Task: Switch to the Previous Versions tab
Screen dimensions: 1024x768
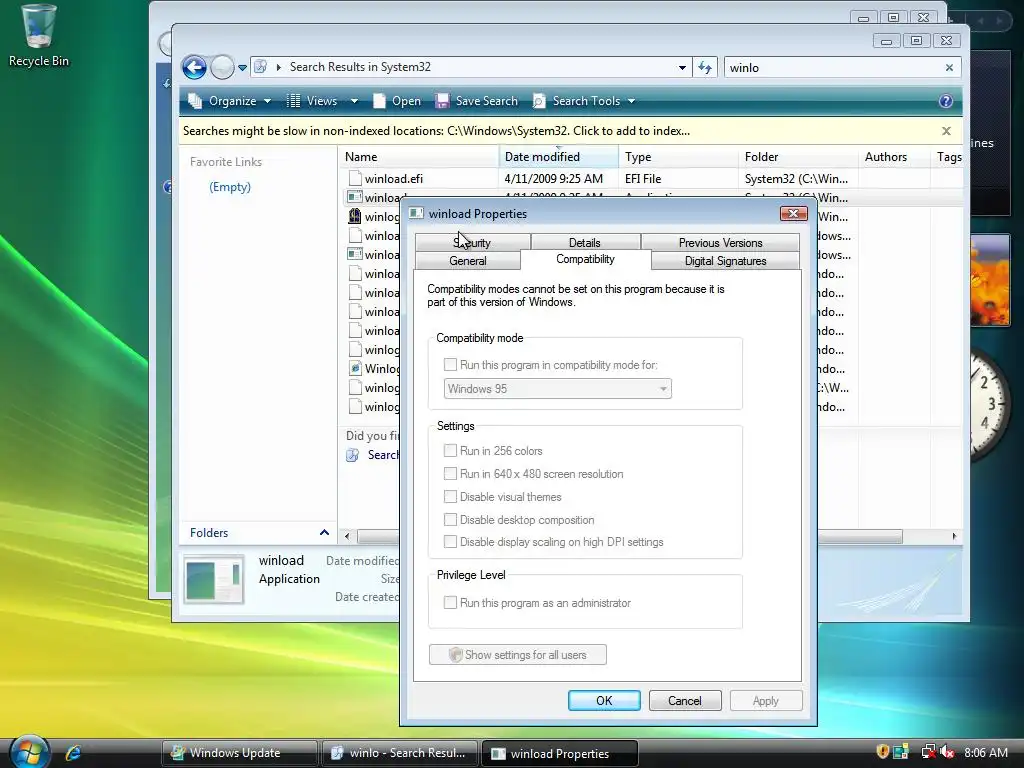Action: coord(720,242)
